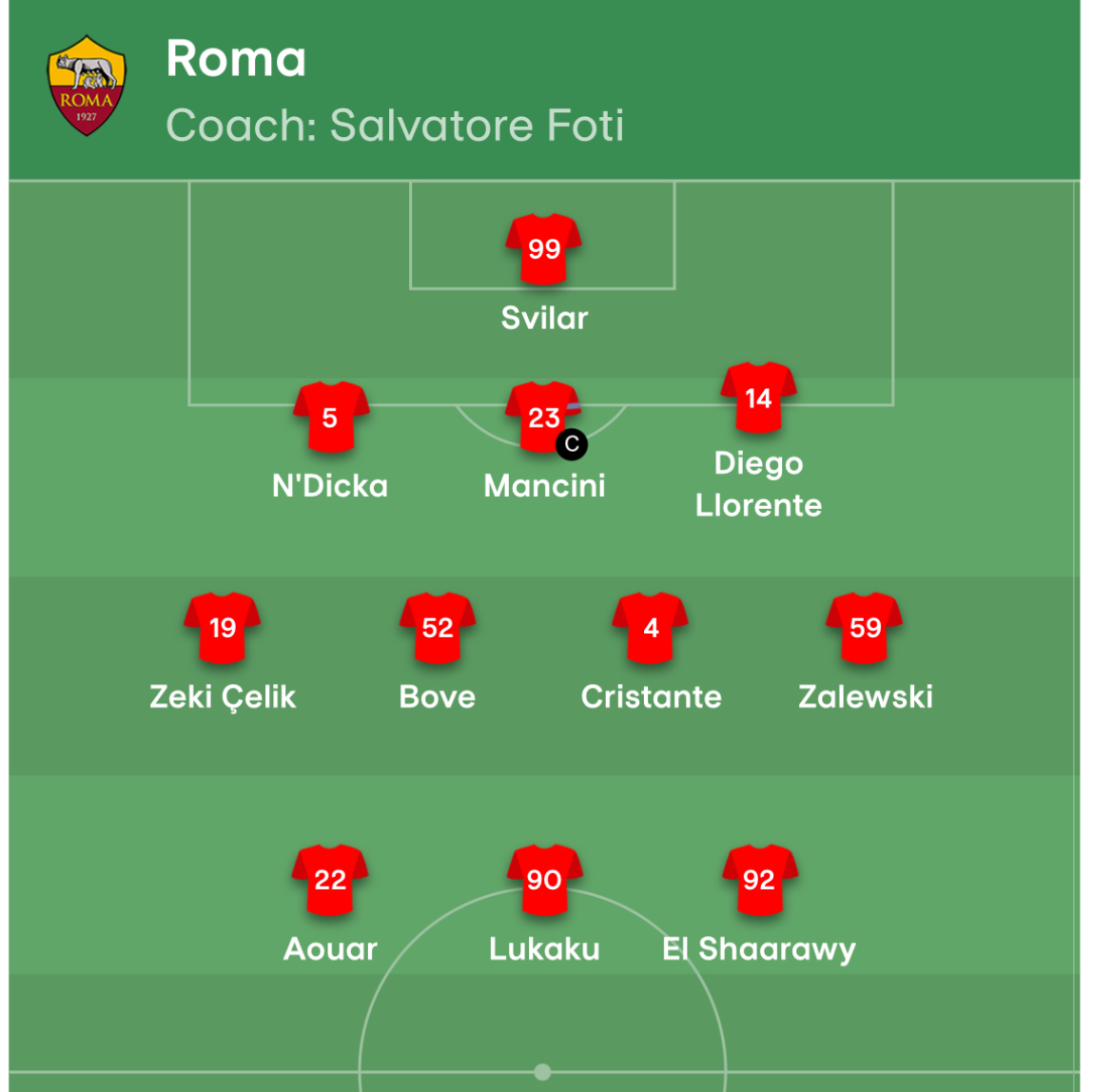Click the AS Roma club crest

click(87, 86)
